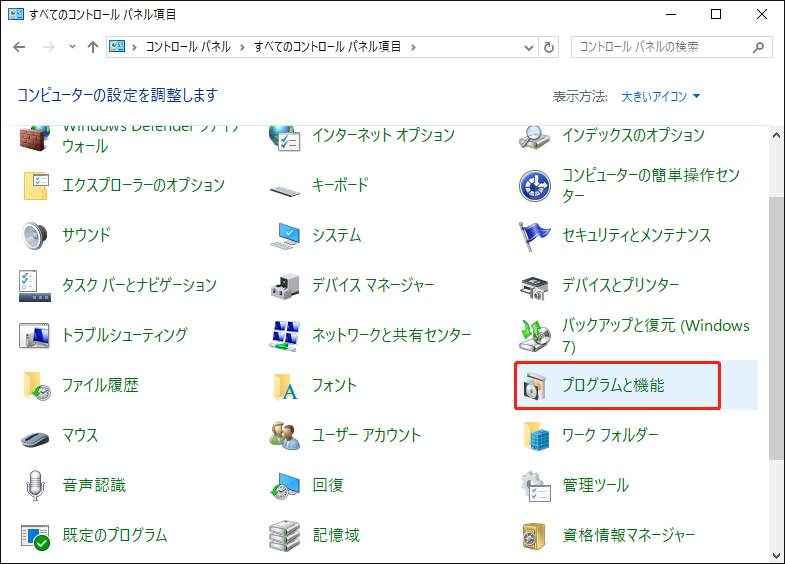Screen dimensions: 785x564
Task: Click the Internet Options globe icon
Action: click(284, 138)
